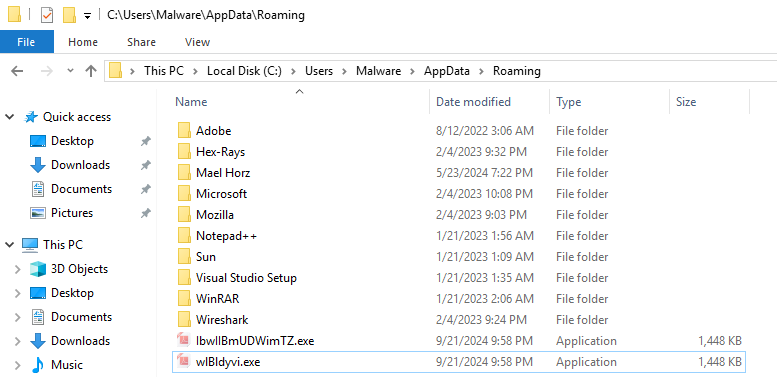Select the 3D Objects cube icon
This screenshot has width=777, height=377.
38,269
